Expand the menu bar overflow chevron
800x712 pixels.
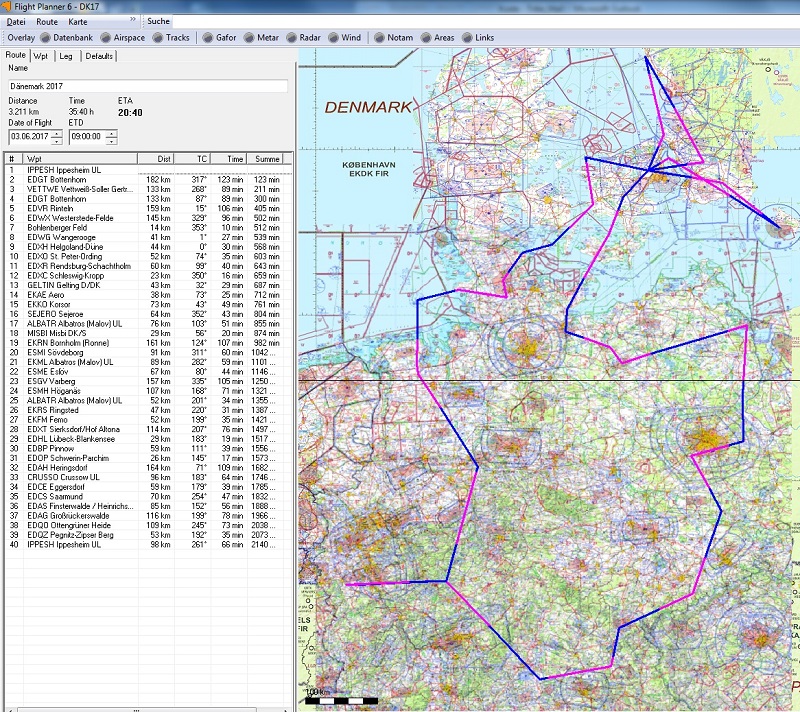tap(134, 20)
